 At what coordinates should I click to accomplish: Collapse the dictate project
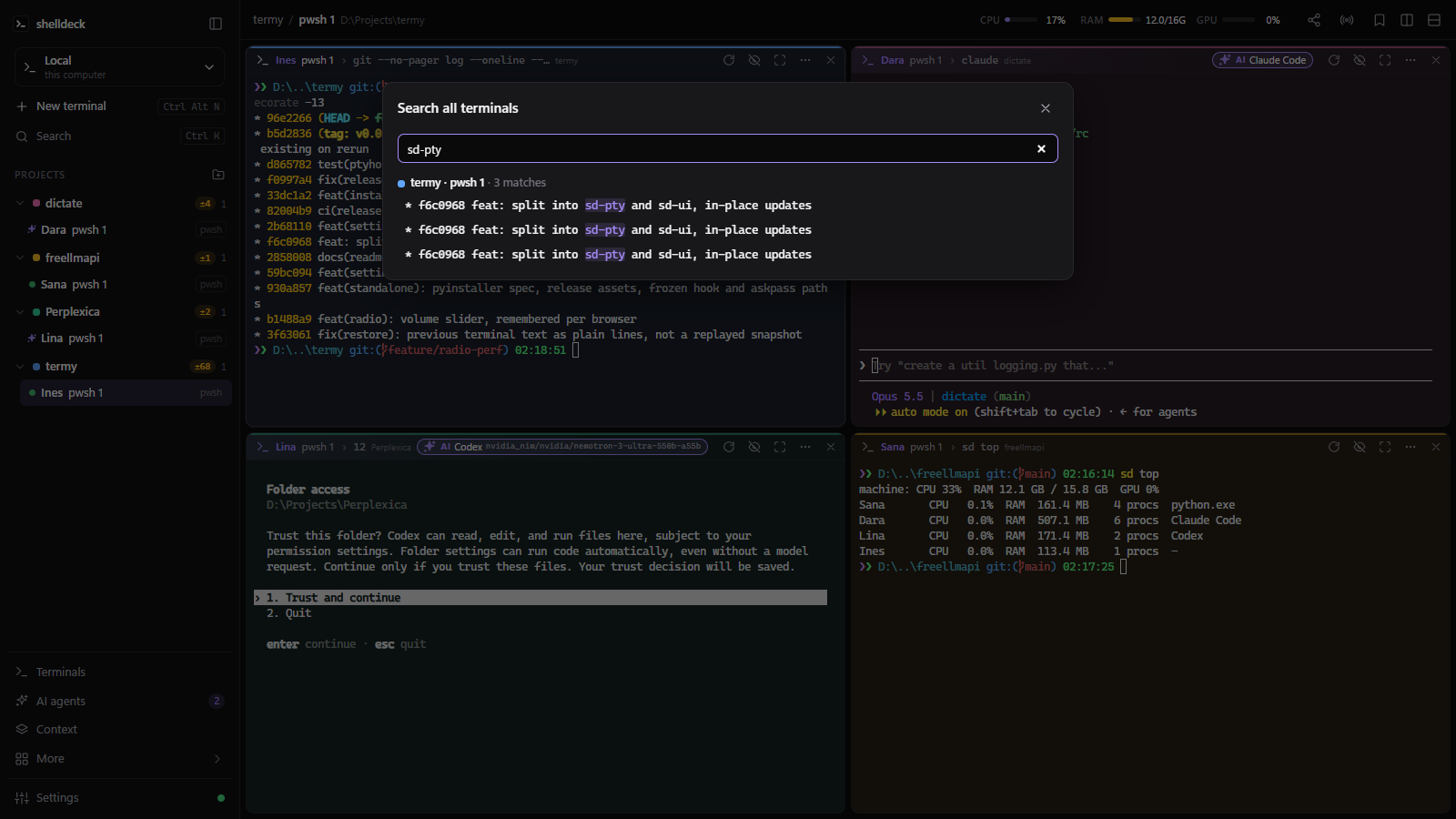pyautogui.click(x=20, y=203)
